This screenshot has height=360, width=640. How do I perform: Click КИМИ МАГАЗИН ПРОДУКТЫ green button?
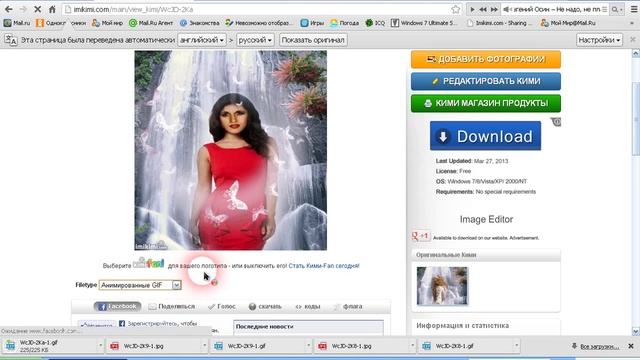[x=486, y=103]
